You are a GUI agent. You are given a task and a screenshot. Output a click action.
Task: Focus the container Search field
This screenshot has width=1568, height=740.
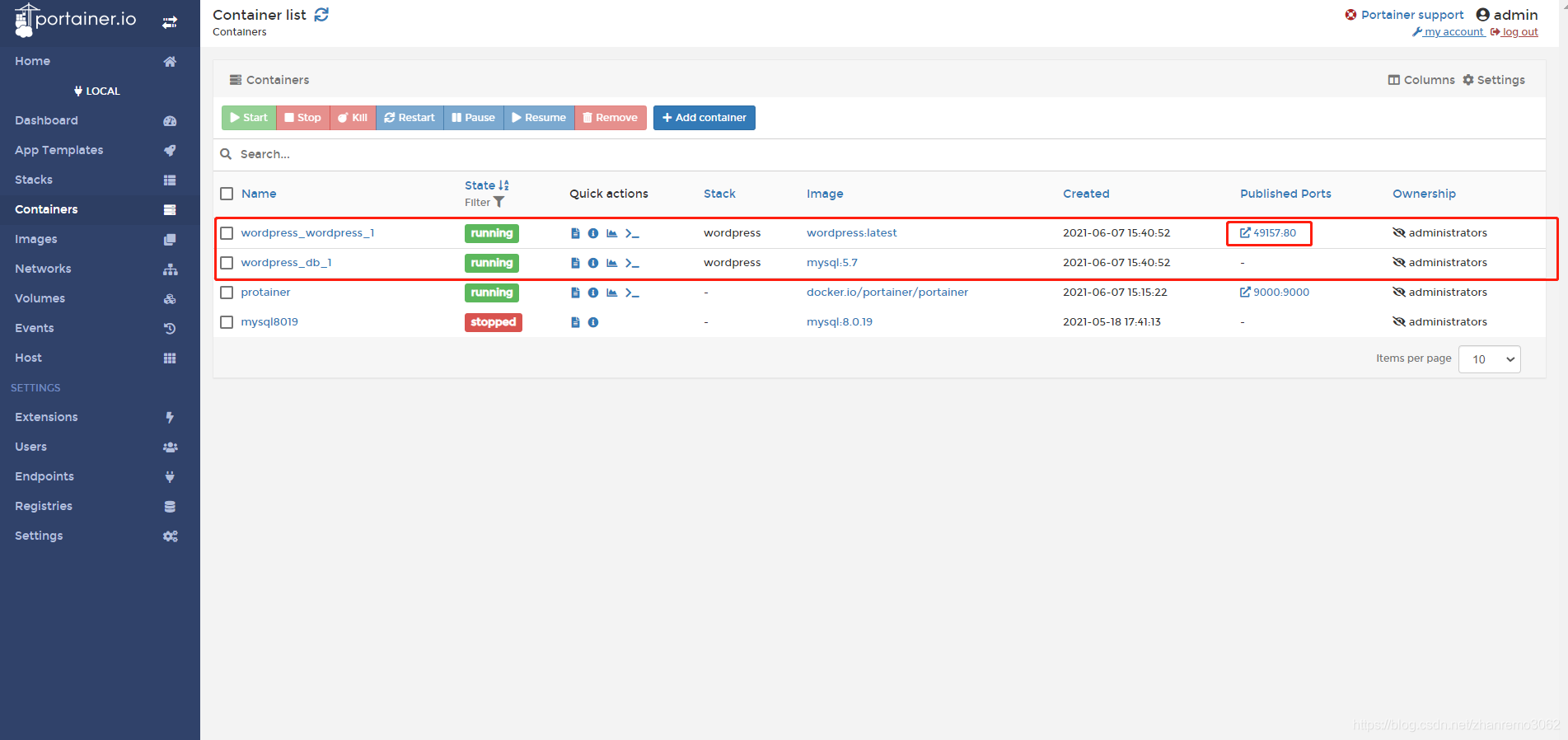click(879, 154)
